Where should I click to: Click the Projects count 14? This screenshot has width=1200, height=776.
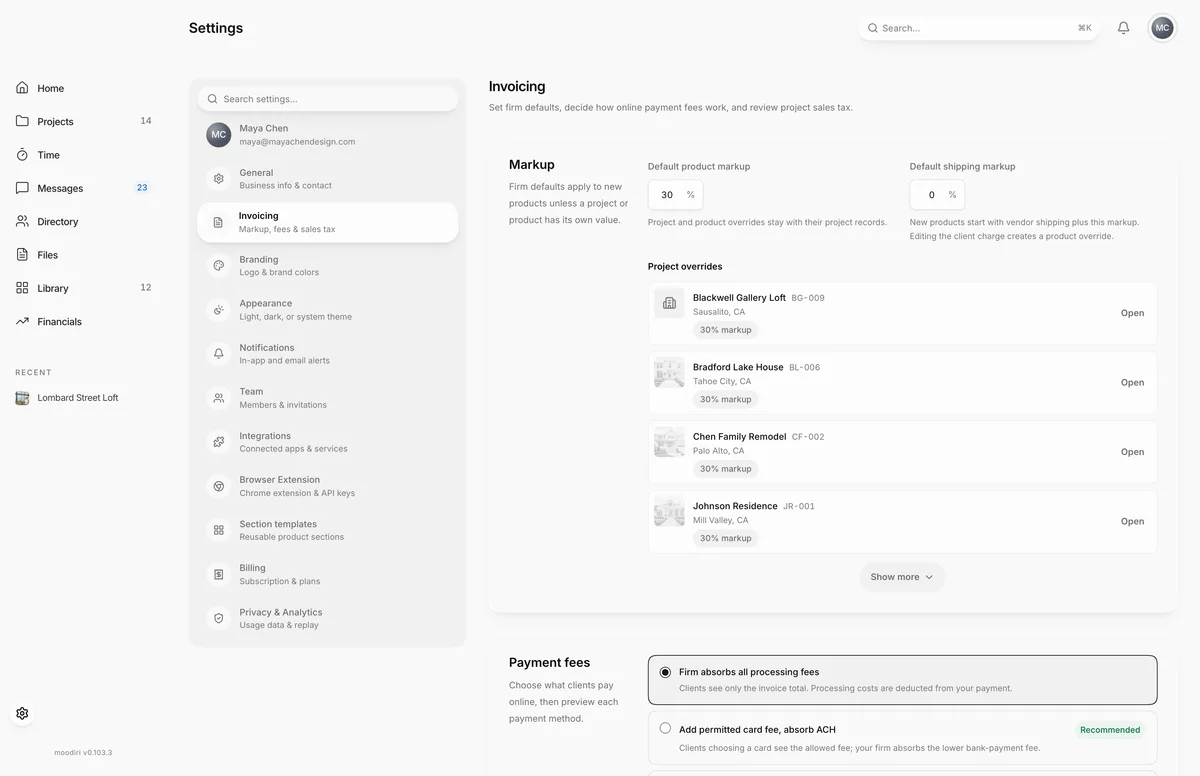point(146,121)
